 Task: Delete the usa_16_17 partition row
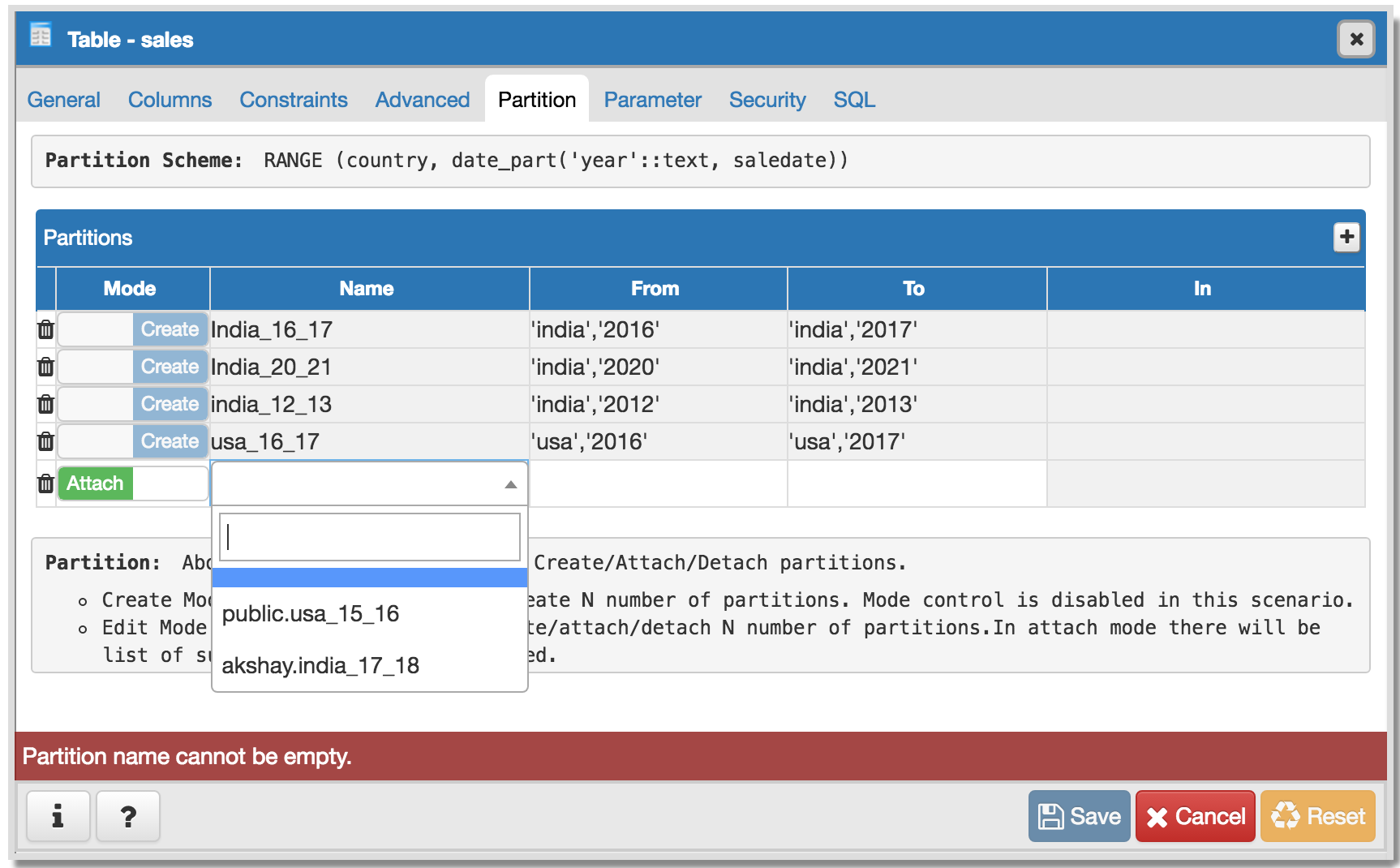coord(45,441)
